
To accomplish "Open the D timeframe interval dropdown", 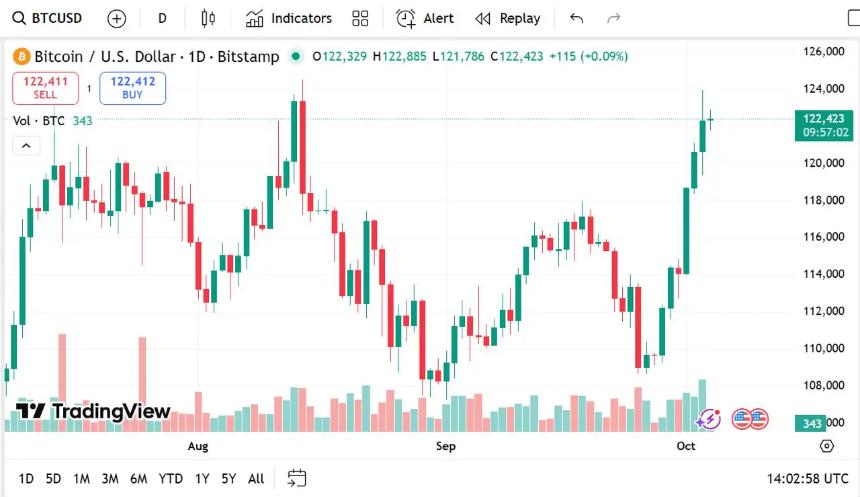I will 162,18.
